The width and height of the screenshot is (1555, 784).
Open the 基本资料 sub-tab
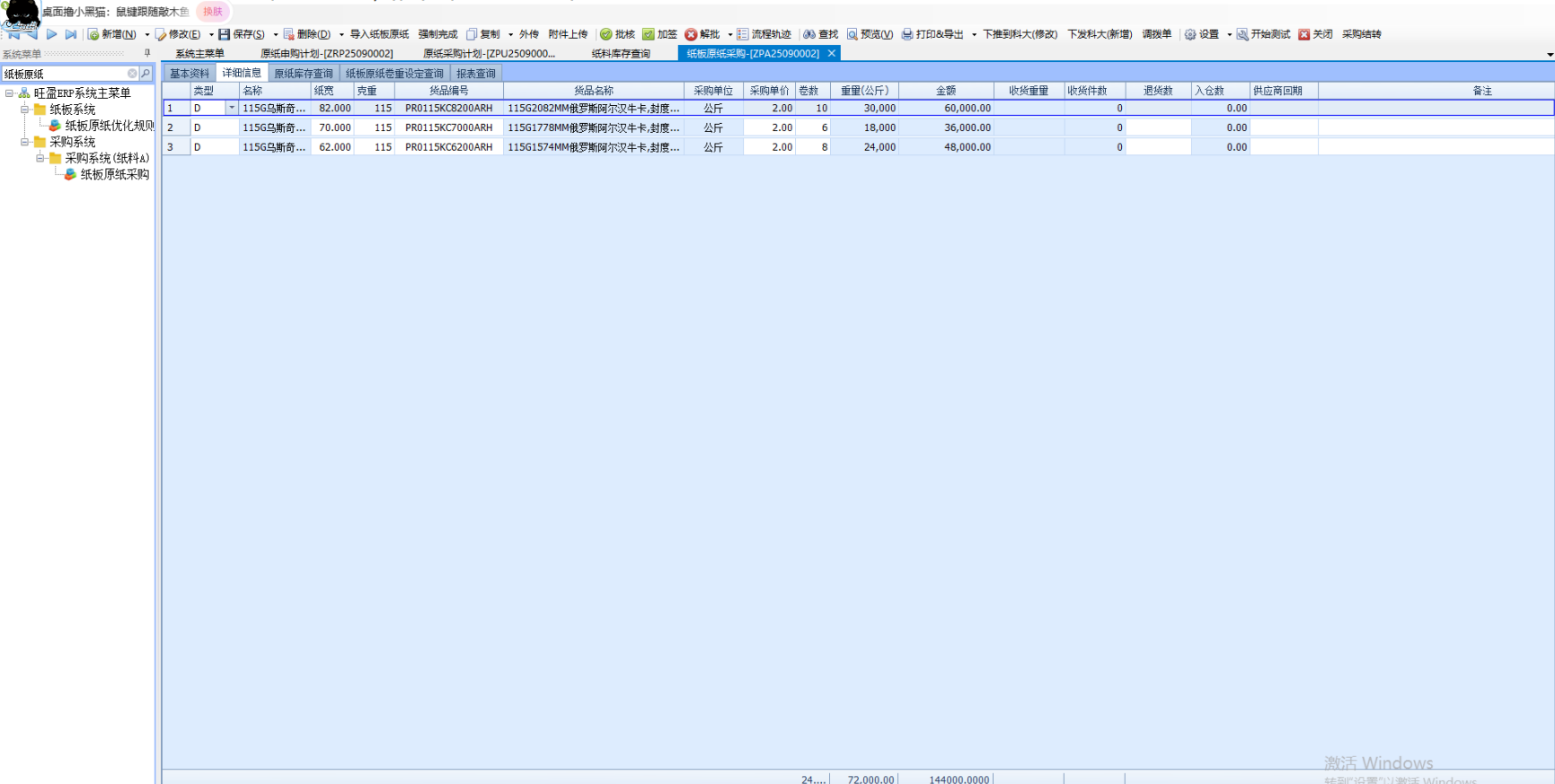(x=190, y=74)
